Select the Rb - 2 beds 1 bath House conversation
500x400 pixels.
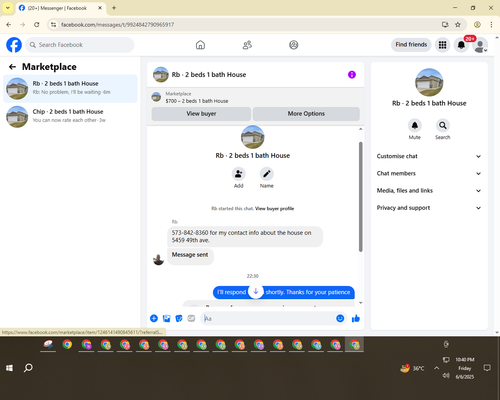click(x=70, y=89)
